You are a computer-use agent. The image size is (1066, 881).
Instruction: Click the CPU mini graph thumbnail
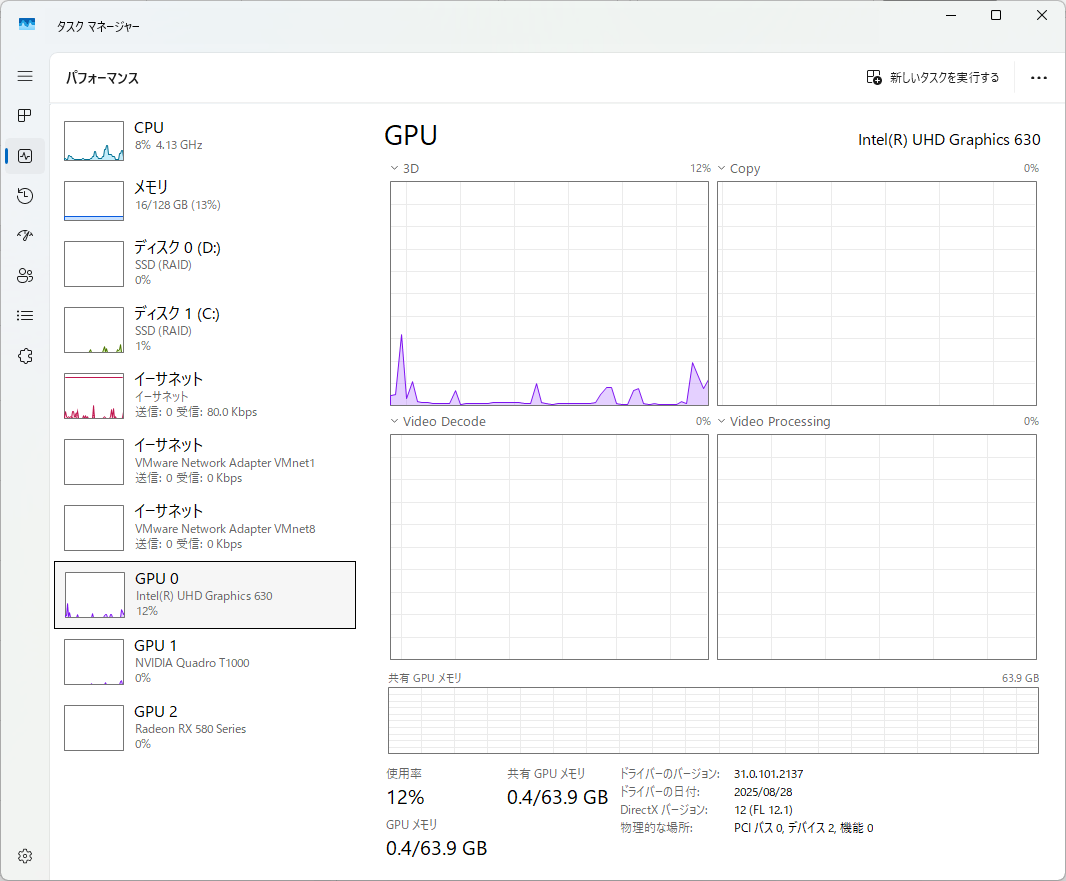pos(94,141)
